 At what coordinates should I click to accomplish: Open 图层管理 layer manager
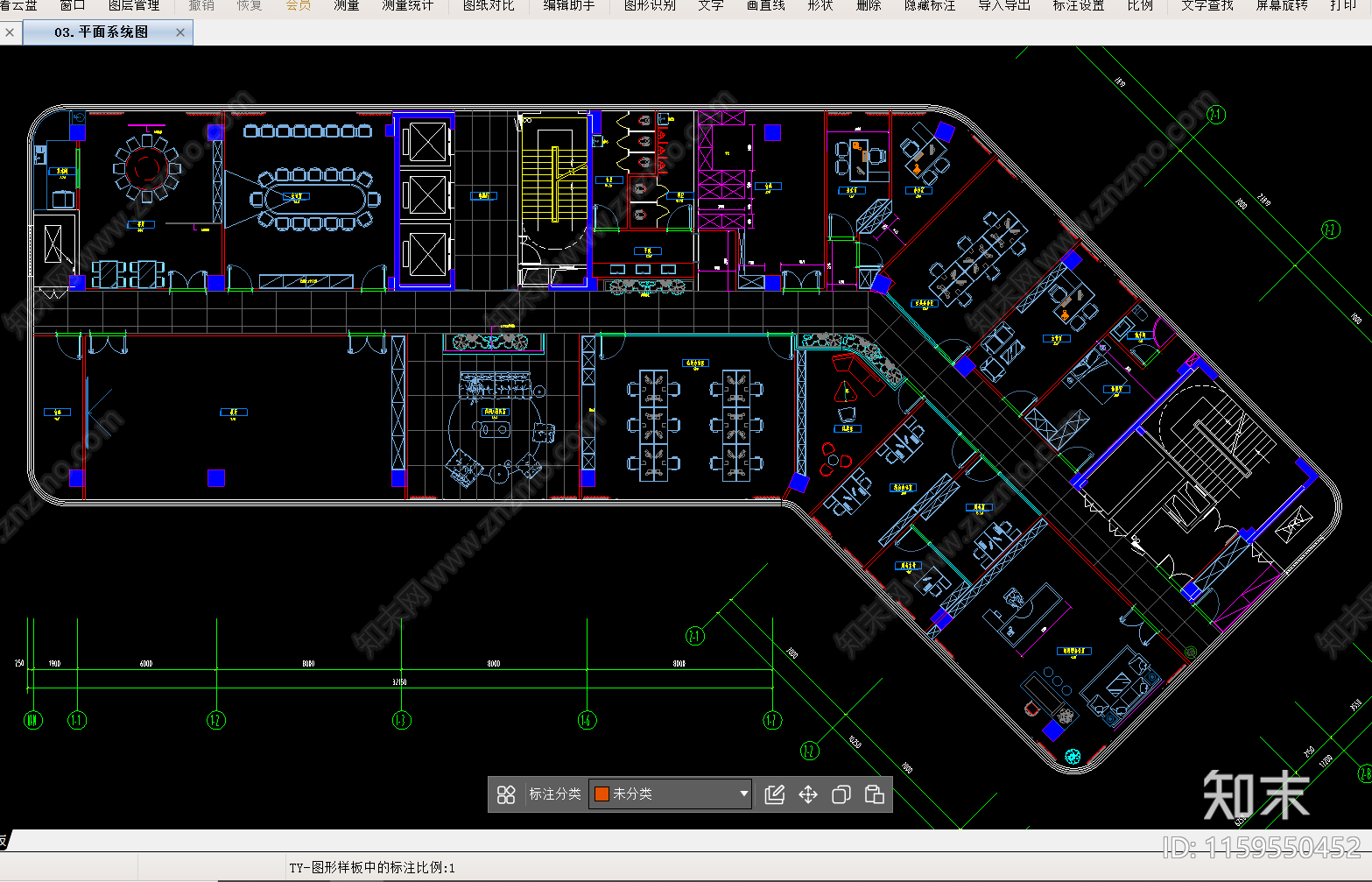[134, 5]
